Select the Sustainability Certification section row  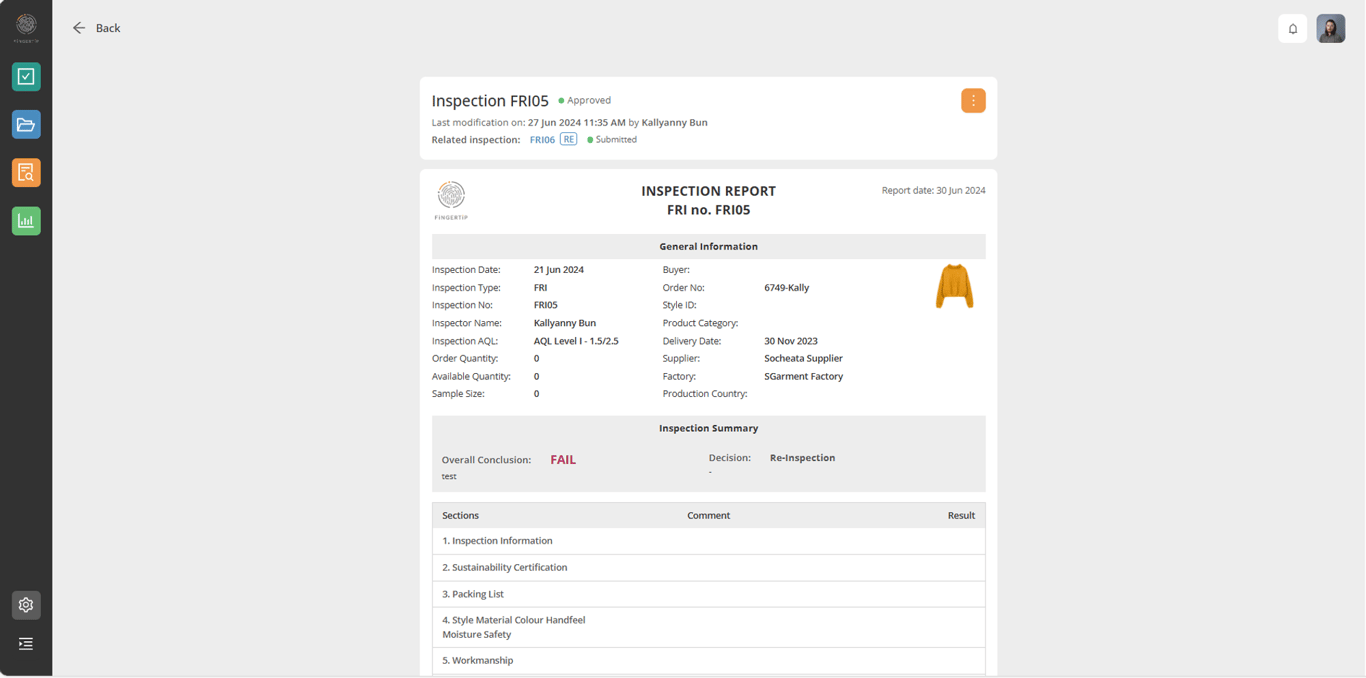(x=505, y=568)
